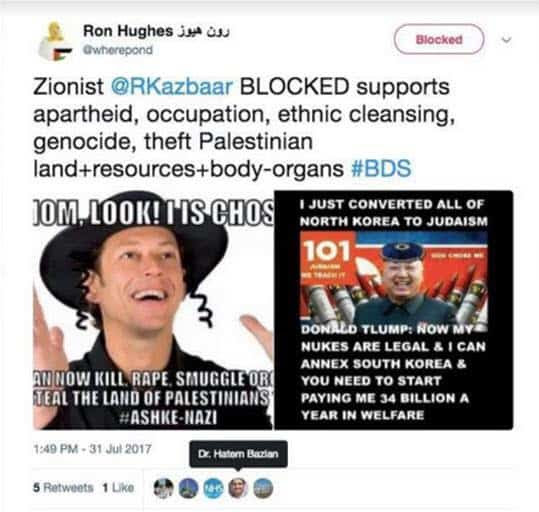Click the 1:49 PM - 31 Jul 2017 timestamp
539x512 pixels.
(92, 449)
